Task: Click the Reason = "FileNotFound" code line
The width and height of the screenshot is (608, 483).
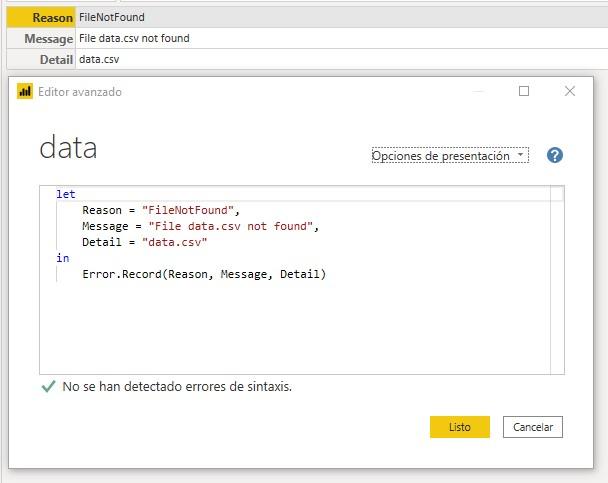Action: pos(161,210)
